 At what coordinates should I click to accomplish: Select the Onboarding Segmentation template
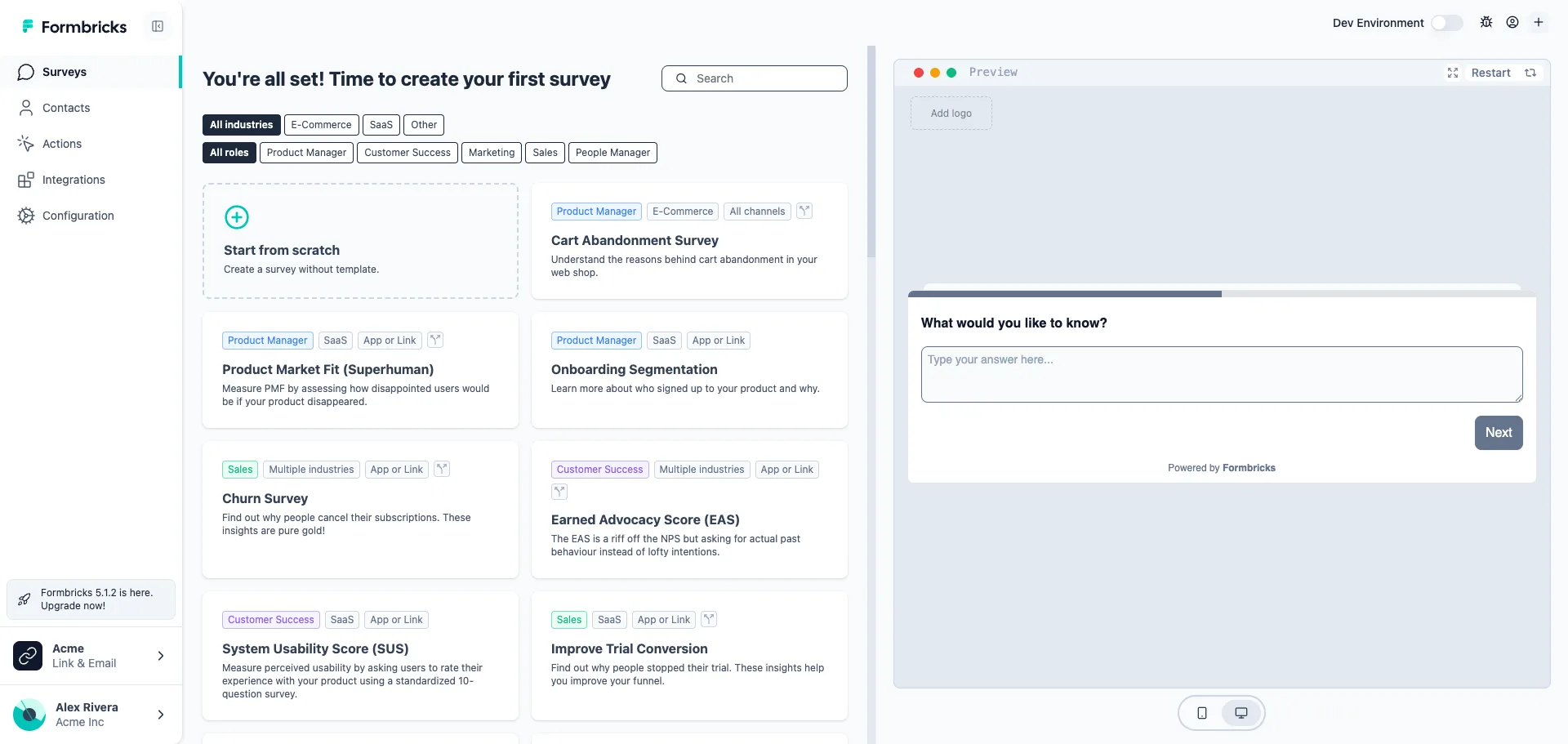click(689, 370)
